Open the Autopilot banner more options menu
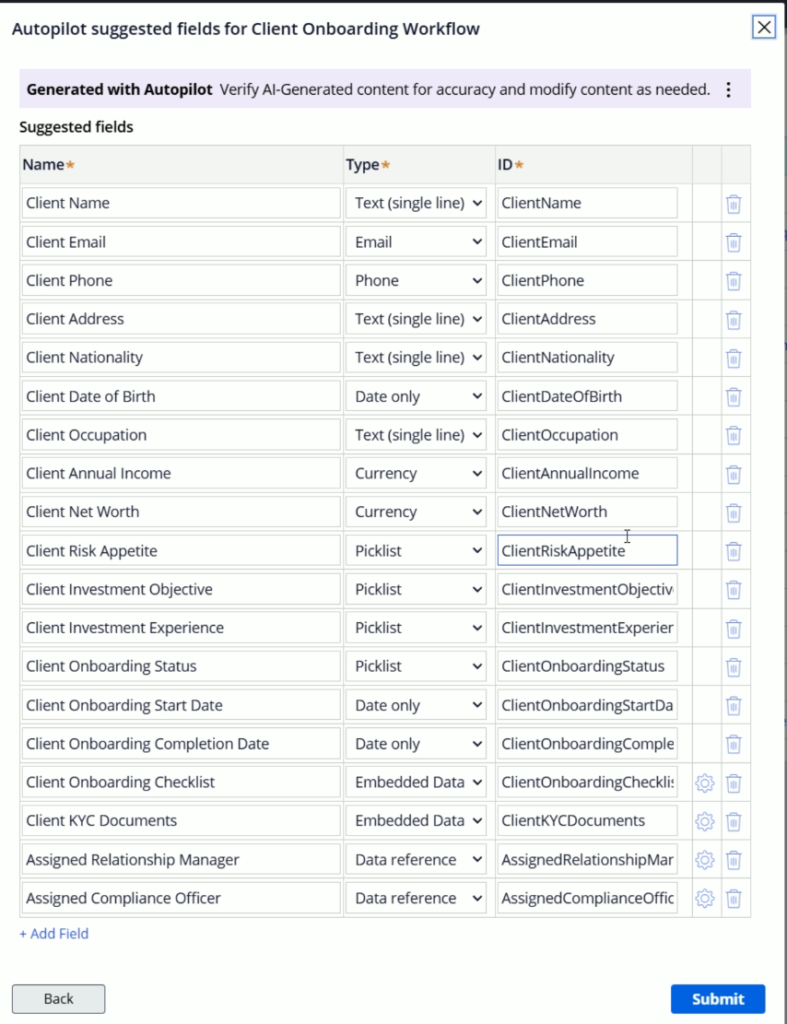787x1024 pixels. (728, 90)
